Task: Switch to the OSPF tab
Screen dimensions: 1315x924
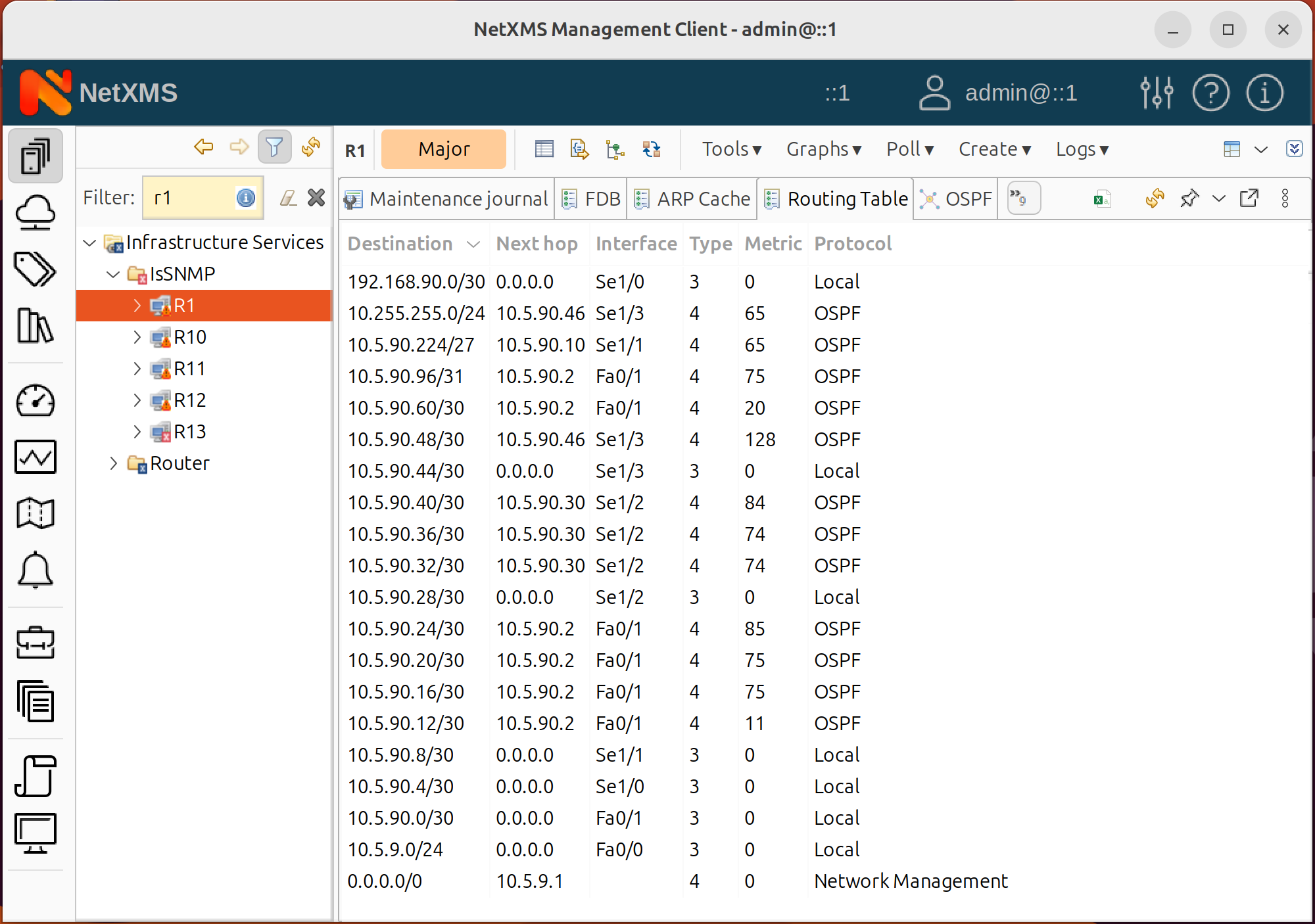Action: pyautogui.click(x=955, y=198)
